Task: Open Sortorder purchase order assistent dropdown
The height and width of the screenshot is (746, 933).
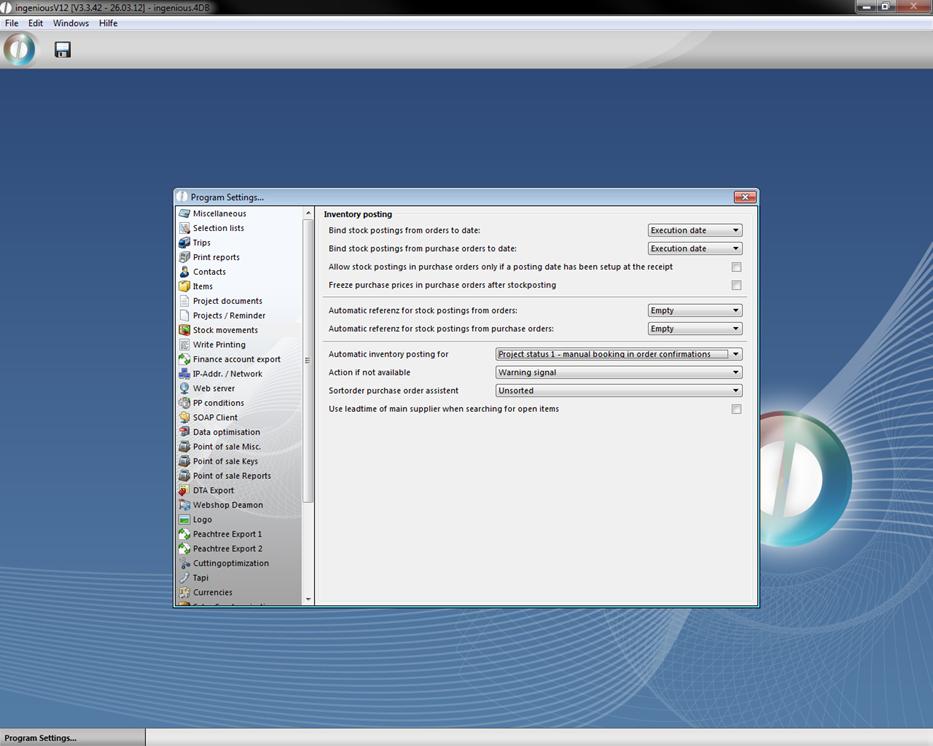Action: 735,391
